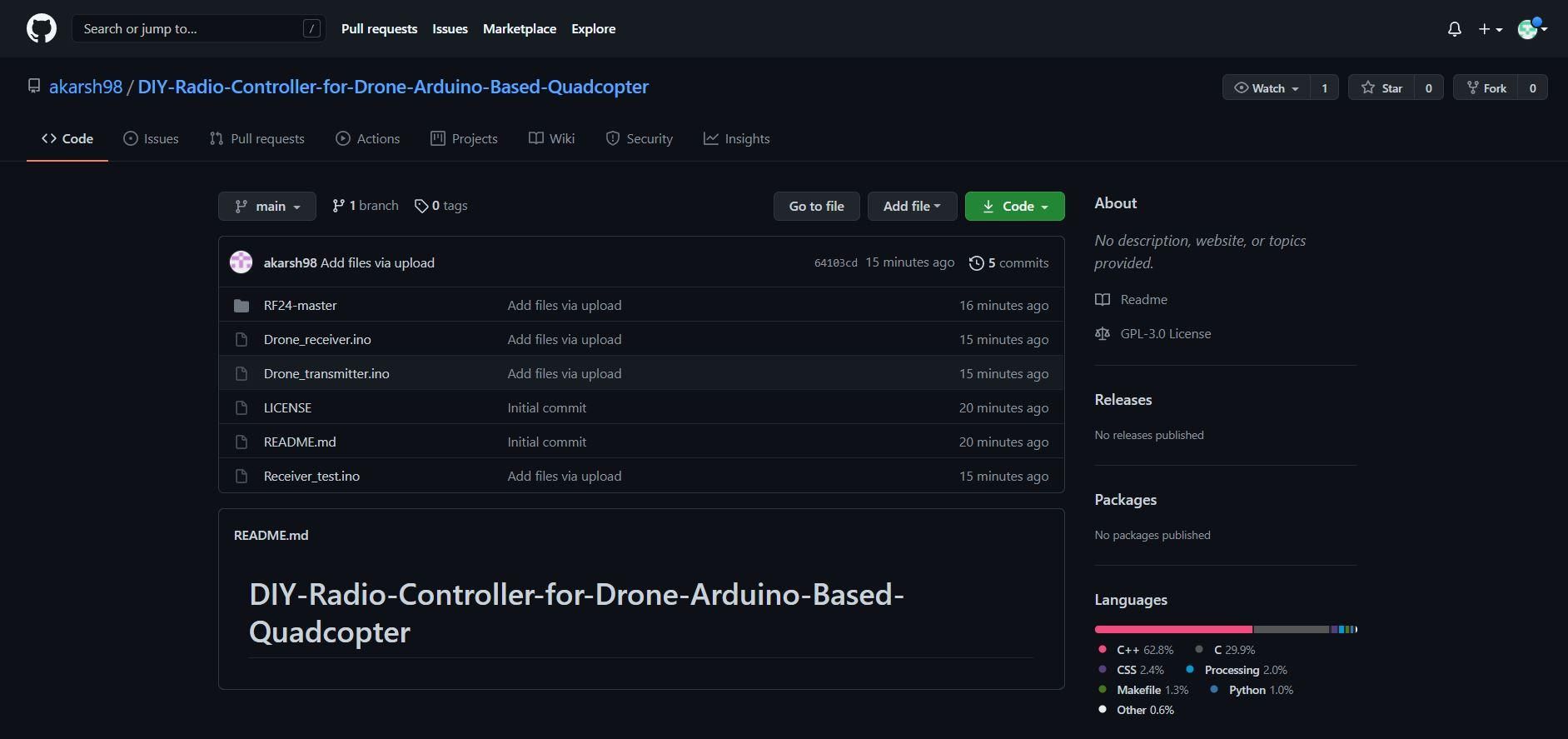1568x739 pixels.
Task: Open the Insights tab
Action: pyautogui.click(x=737, y=139)
